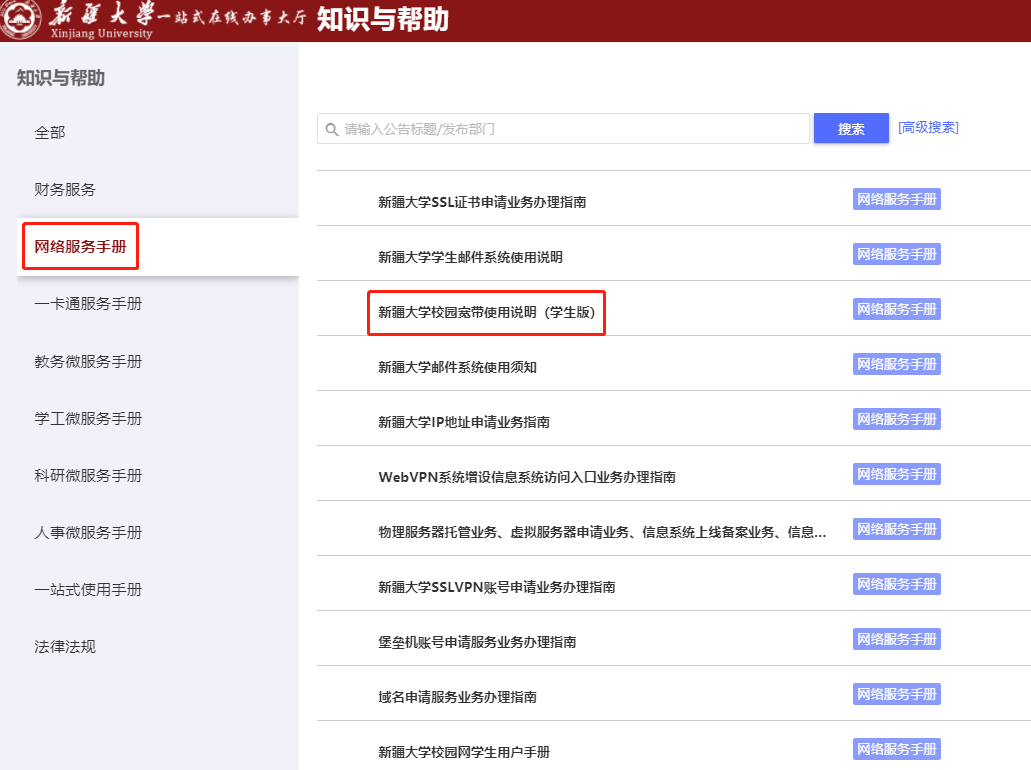Screen dimensions: 1031x770
Task: Open 新疆大学邮件系统使用须知
Action: point(457,367)
